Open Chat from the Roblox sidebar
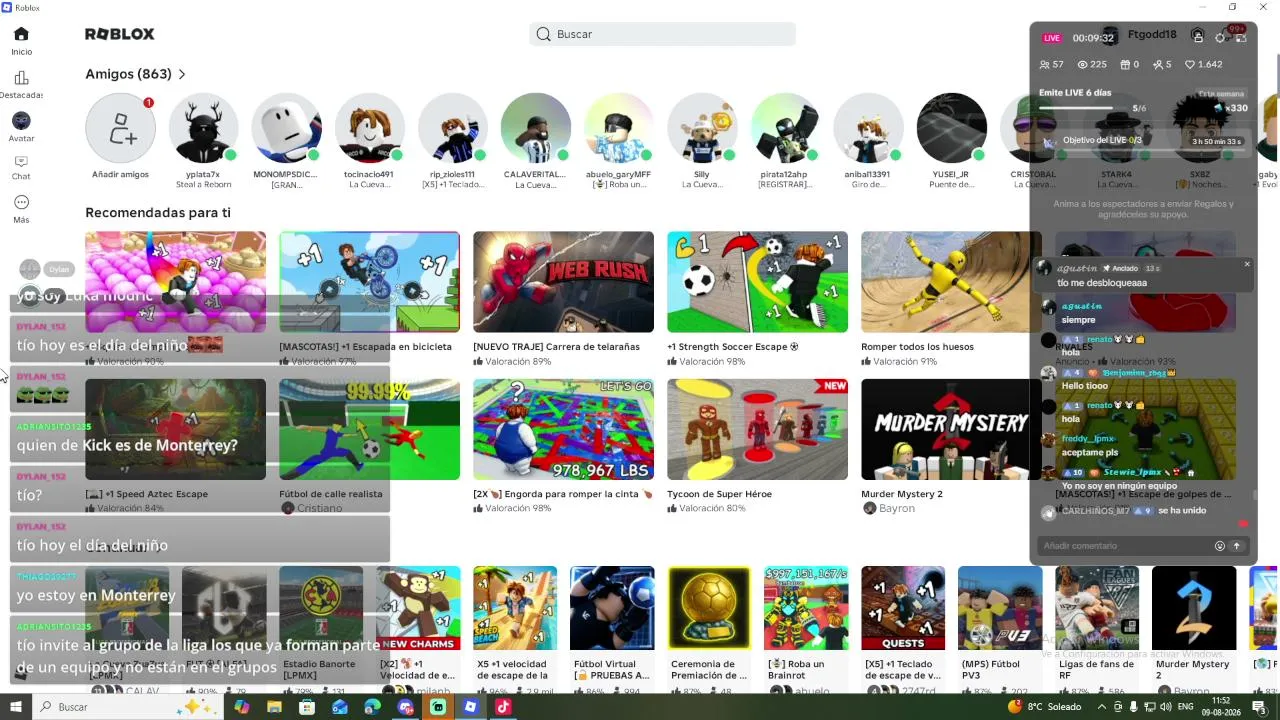This screenshot has width=1280, height=720. 21,168
